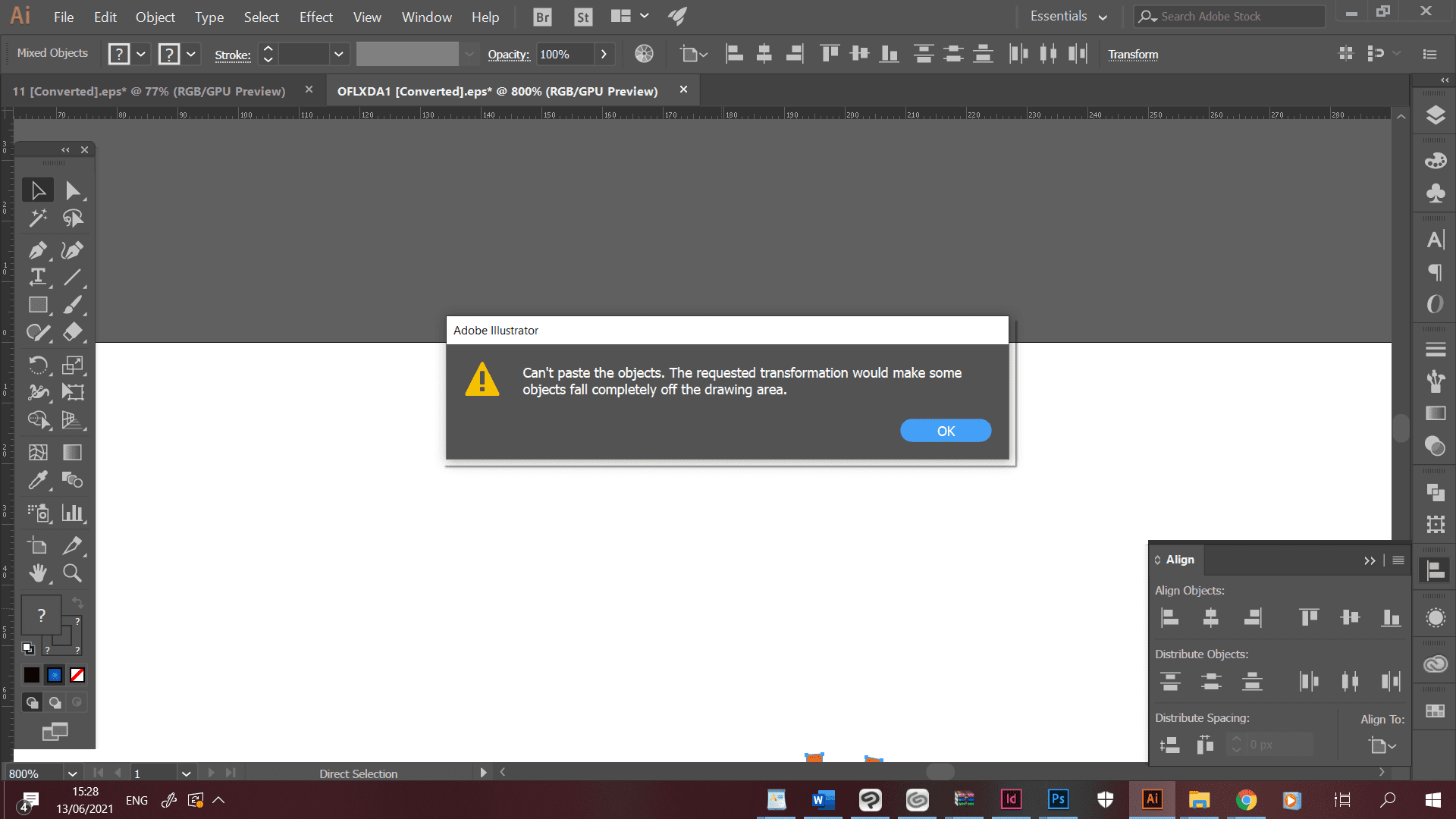Select the Zoom tool

point(72,573)
